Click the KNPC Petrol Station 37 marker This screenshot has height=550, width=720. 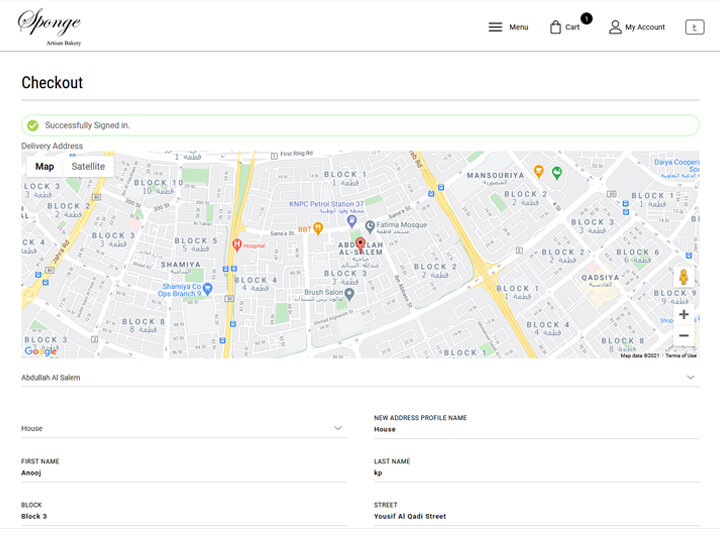click(x=352, y=221)
